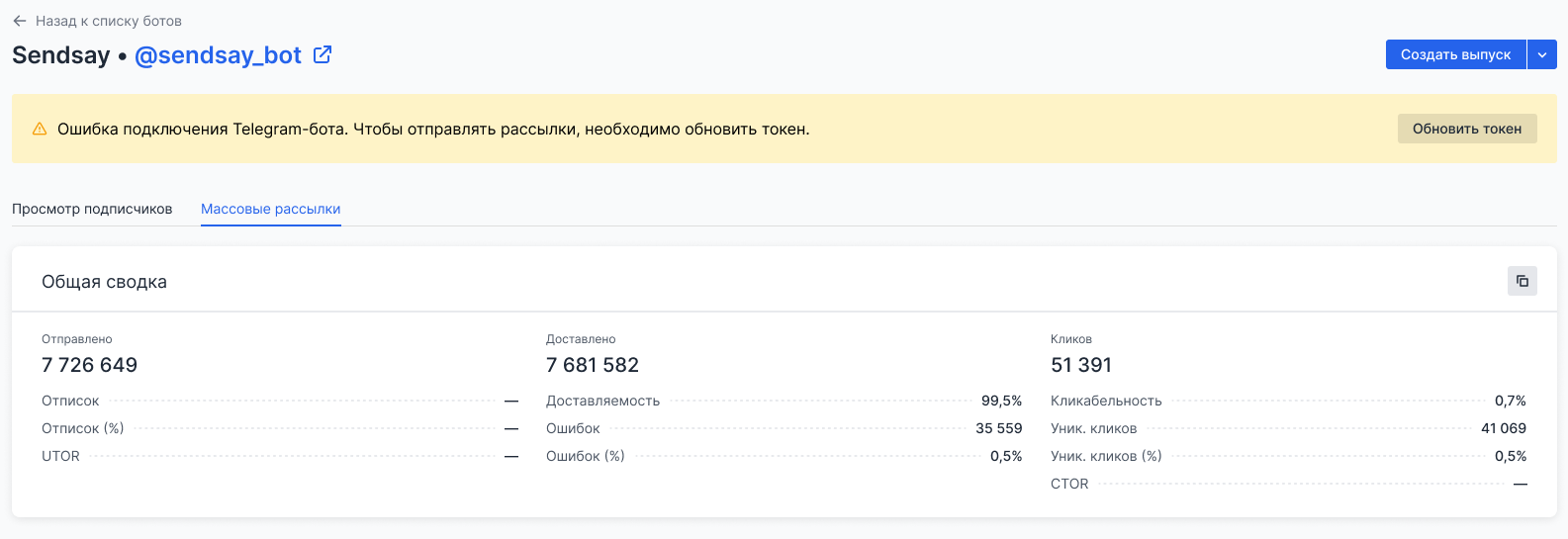
Task: Click the back arrow icon
Action: tap(20, 21)
